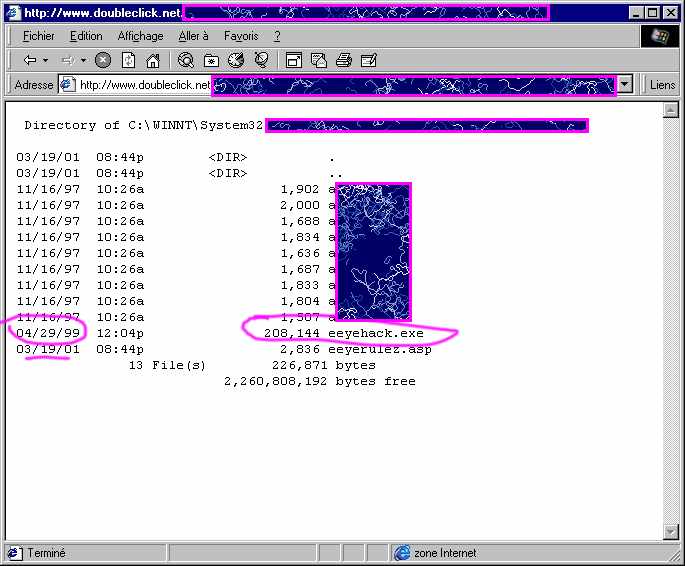Click 'Directory of C:\WINNT\System32' heading

144,125
